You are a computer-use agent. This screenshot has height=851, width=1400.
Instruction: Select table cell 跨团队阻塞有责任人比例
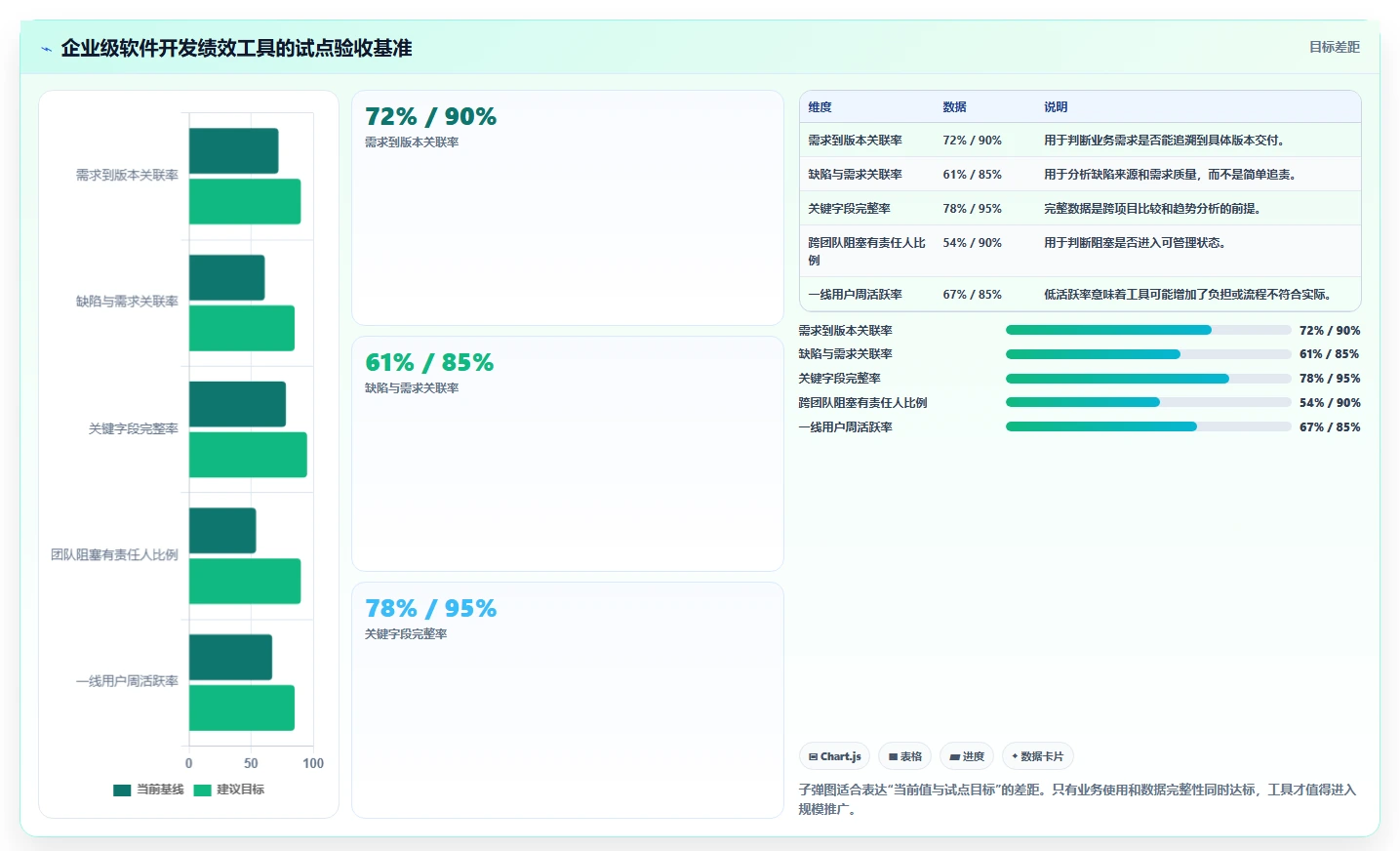[866, 252]
